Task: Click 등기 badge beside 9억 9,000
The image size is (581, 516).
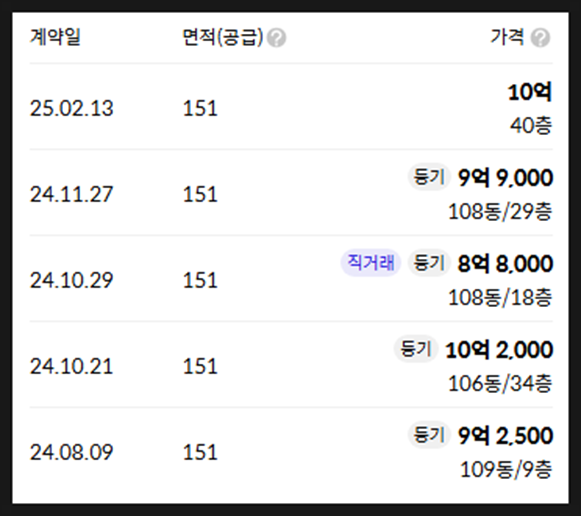Action: coord(429,177)
